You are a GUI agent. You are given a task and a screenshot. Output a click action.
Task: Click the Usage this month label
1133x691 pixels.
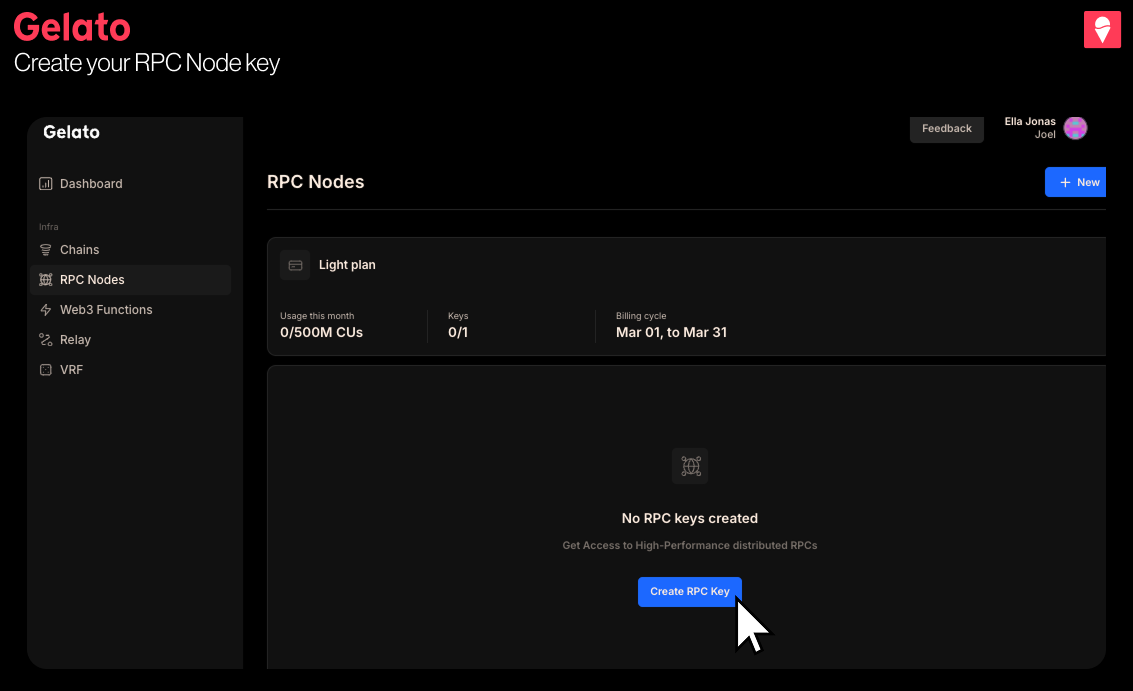(317, 316)
